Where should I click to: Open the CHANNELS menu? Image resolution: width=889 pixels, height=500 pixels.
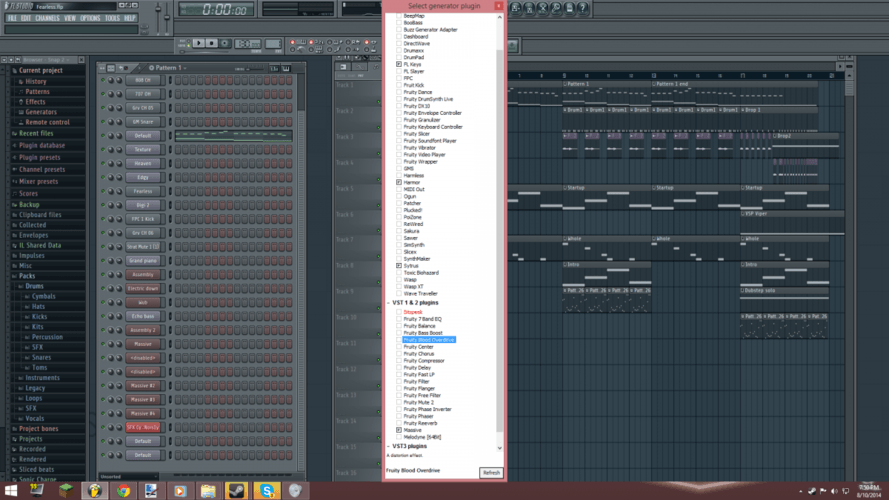[x=49, y=18]
